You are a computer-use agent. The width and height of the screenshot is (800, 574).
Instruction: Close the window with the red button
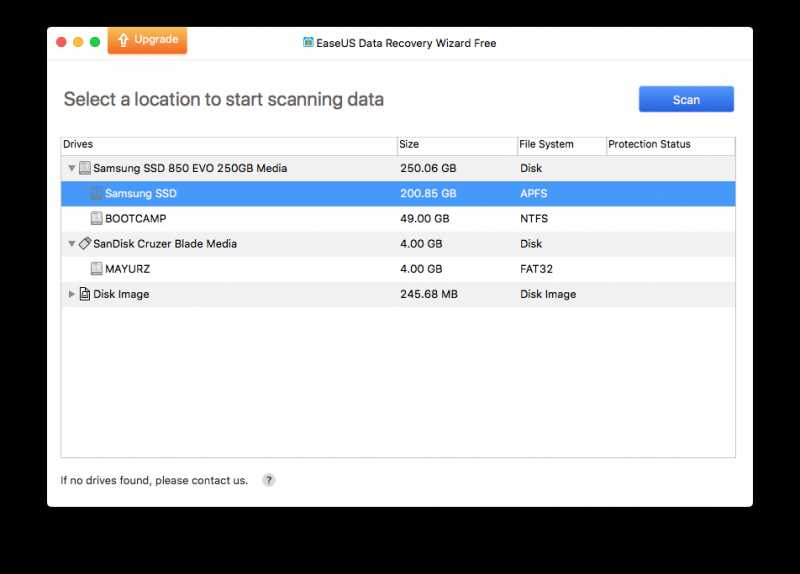(61, 42)
